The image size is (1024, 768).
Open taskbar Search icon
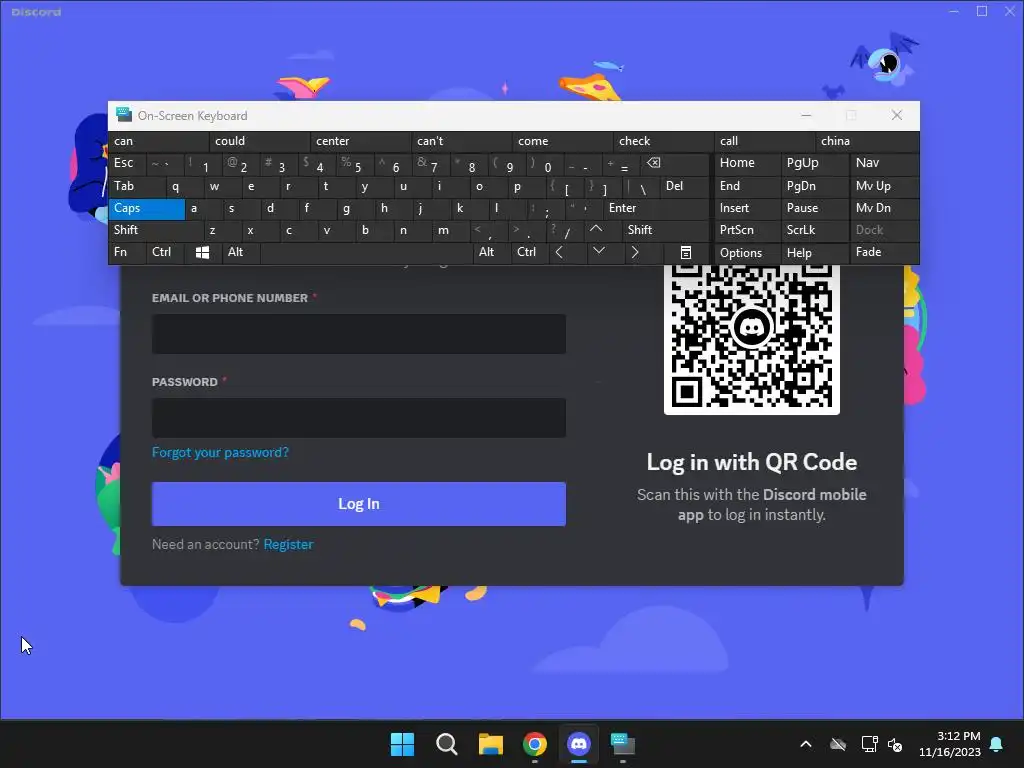447,744
